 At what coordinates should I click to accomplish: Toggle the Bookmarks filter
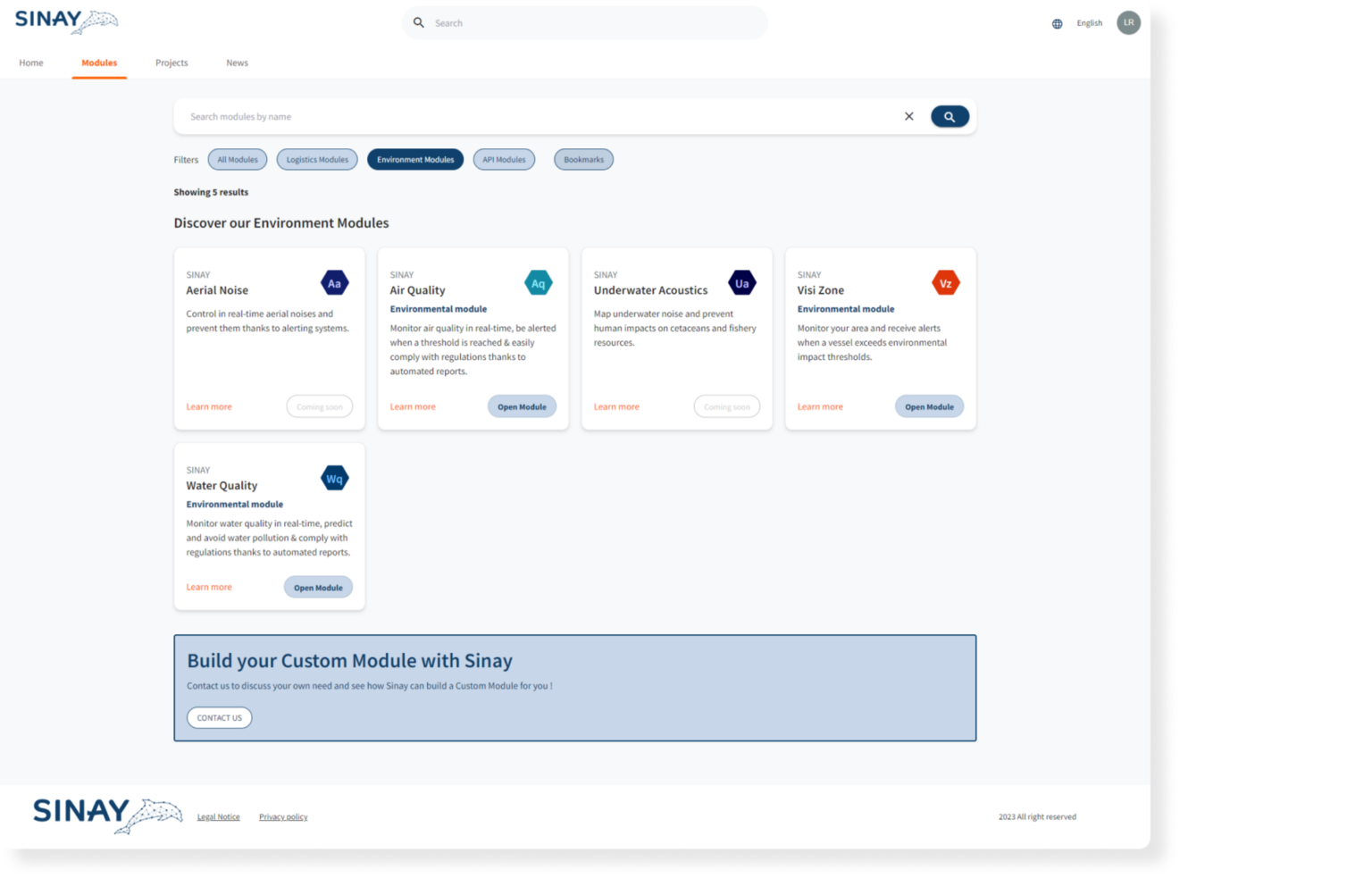(583, 160)
